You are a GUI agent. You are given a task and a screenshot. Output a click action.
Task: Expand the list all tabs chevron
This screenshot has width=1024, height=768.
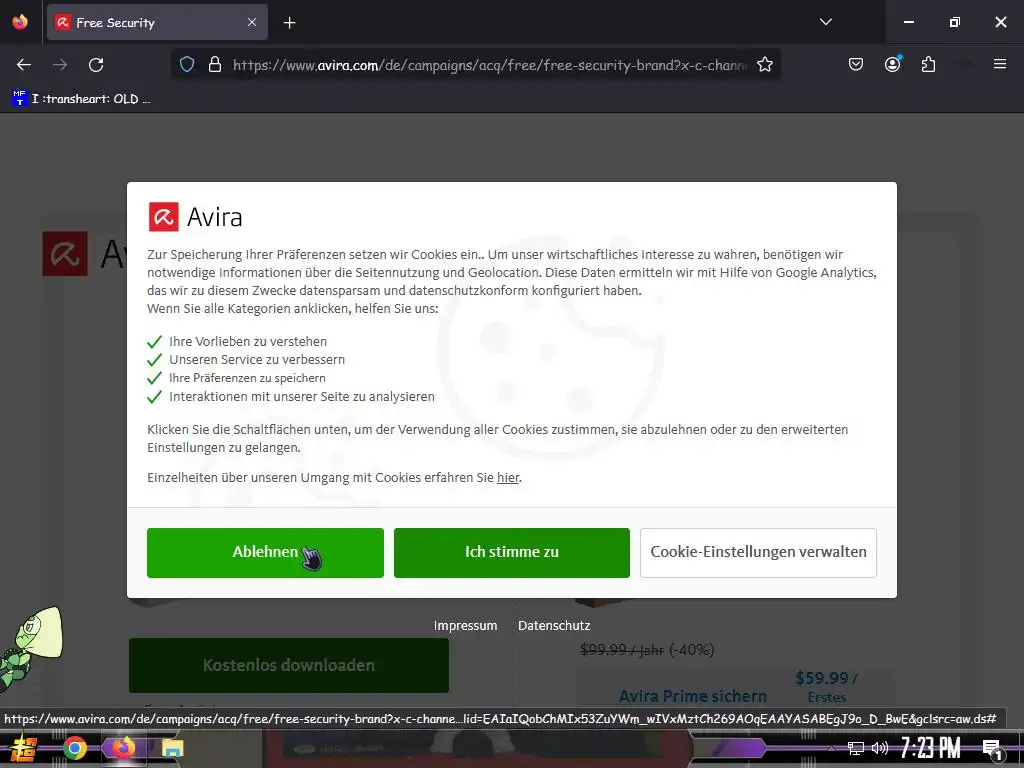pos(825,22)
